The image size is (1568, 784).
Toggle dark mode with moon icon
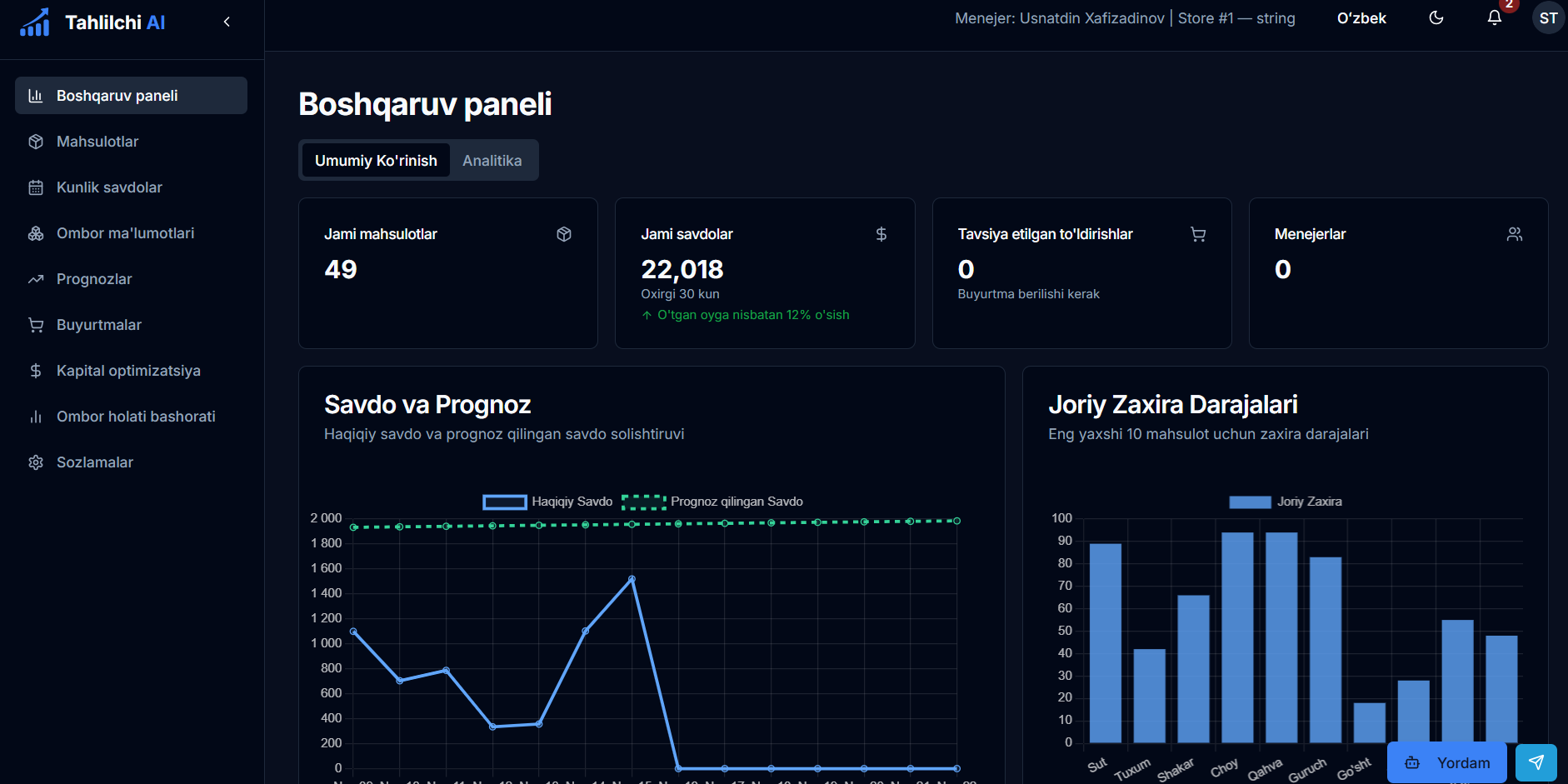(x=1436, y=18)
